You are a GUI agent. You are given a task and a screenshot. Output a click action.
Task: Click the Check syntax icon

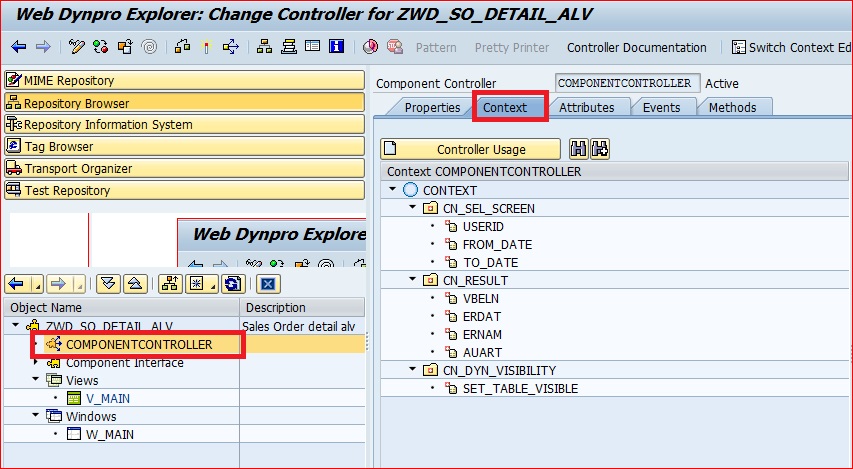point(182,47)
